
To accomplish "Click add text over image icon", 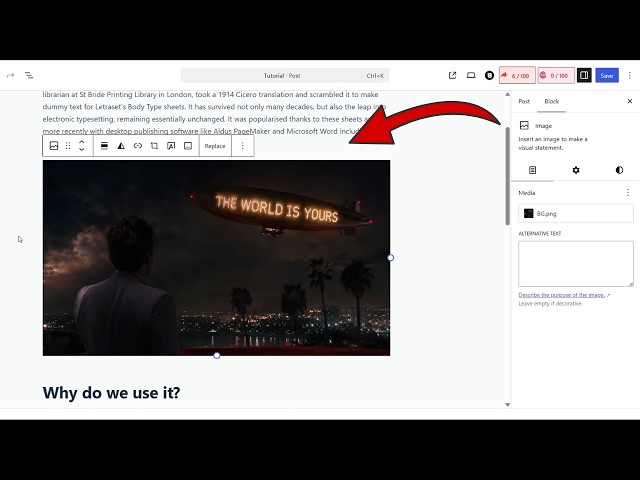I will (x=171, y=146).
